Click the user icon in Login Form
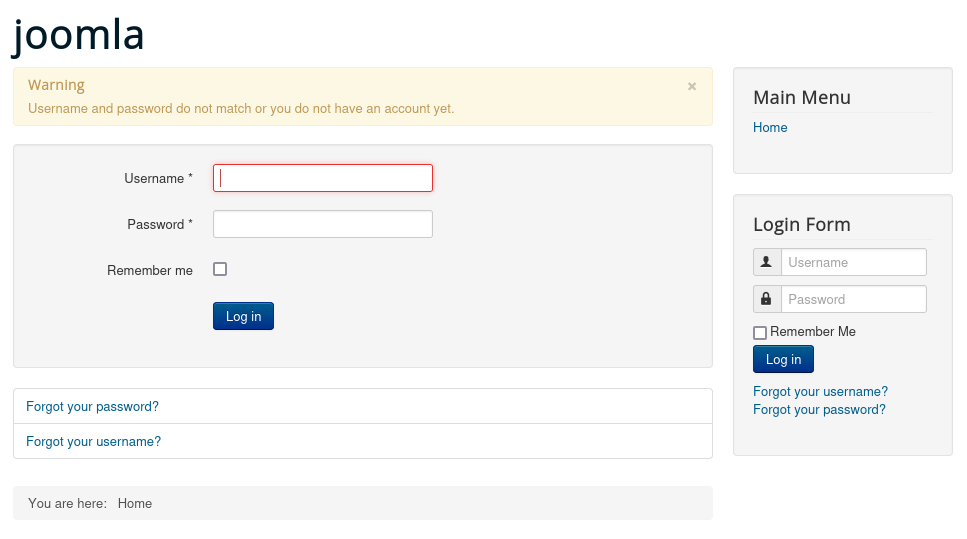 767,262
